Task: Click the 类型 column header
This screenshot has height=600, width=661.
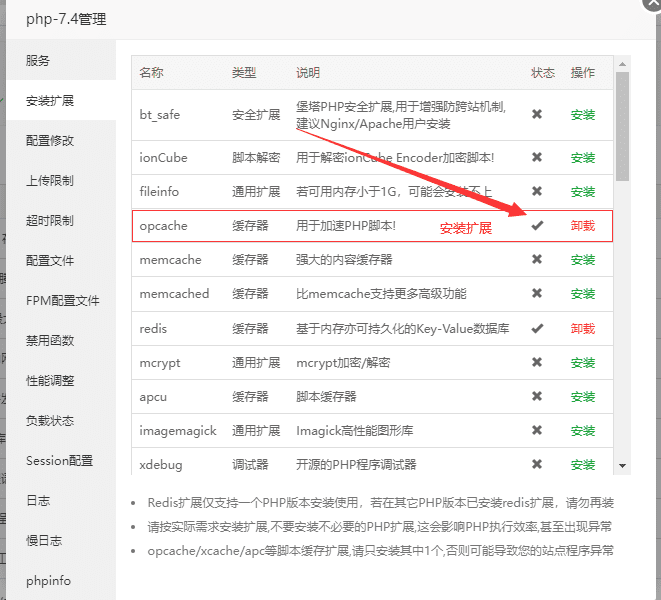Action: tap(244, 73)
